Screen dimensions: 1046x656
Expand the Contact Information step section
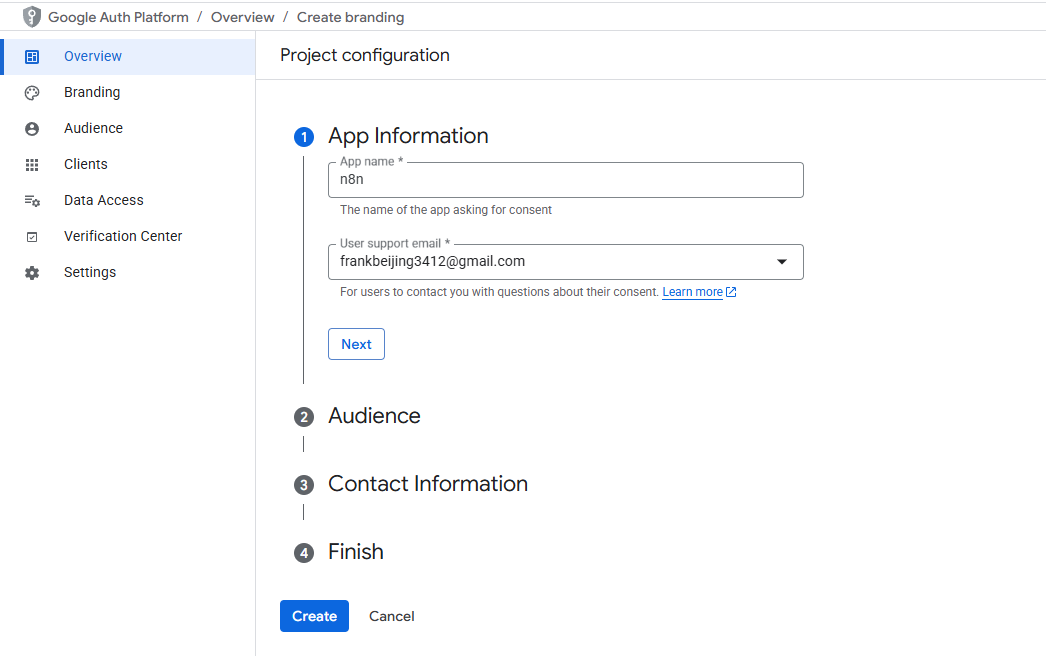pos(427,484)
